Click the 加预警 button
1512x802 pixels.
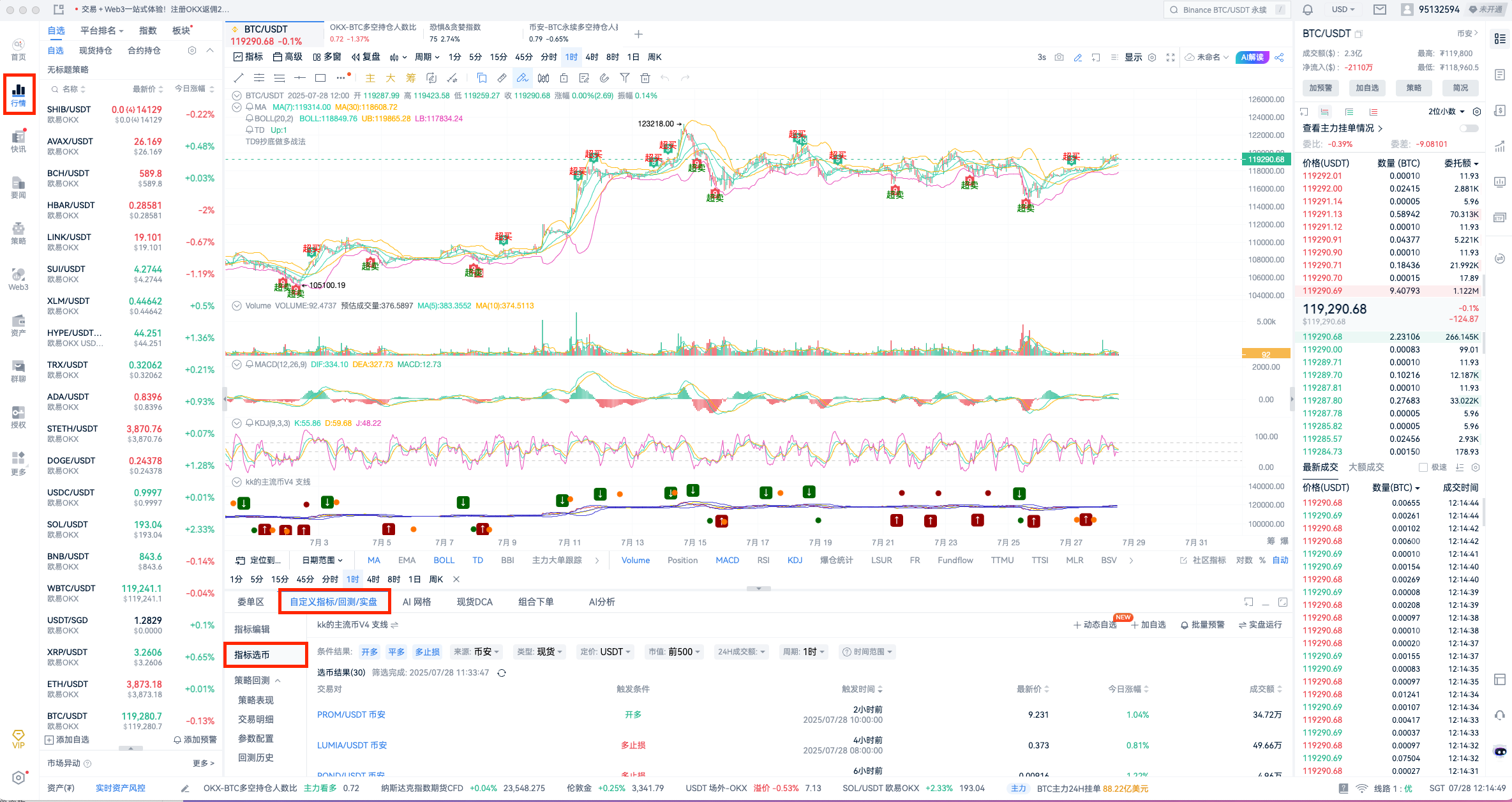click(1321, 88)
